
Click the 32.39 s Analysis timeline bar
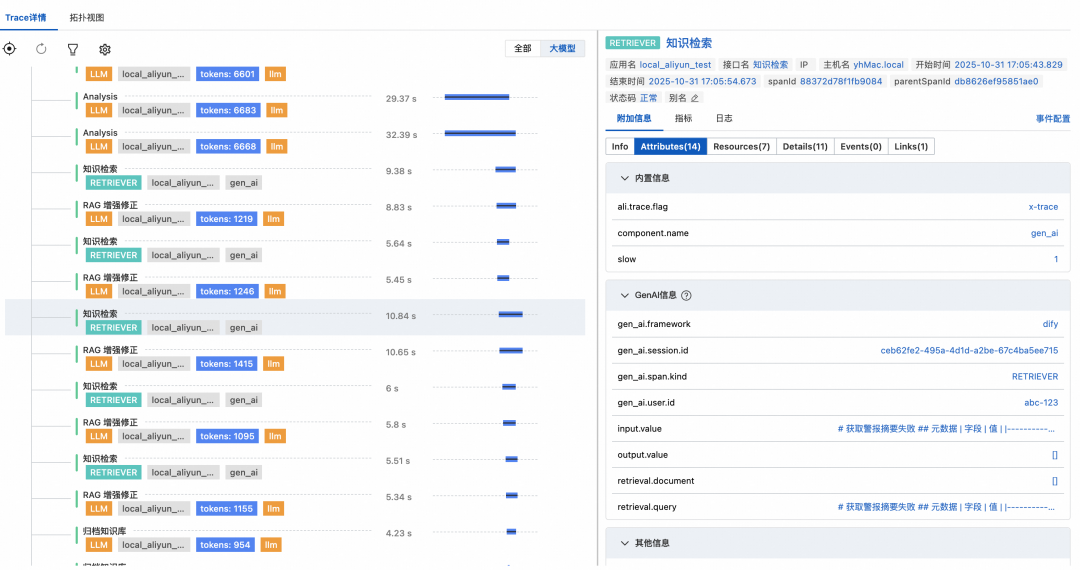coord(480,133)
